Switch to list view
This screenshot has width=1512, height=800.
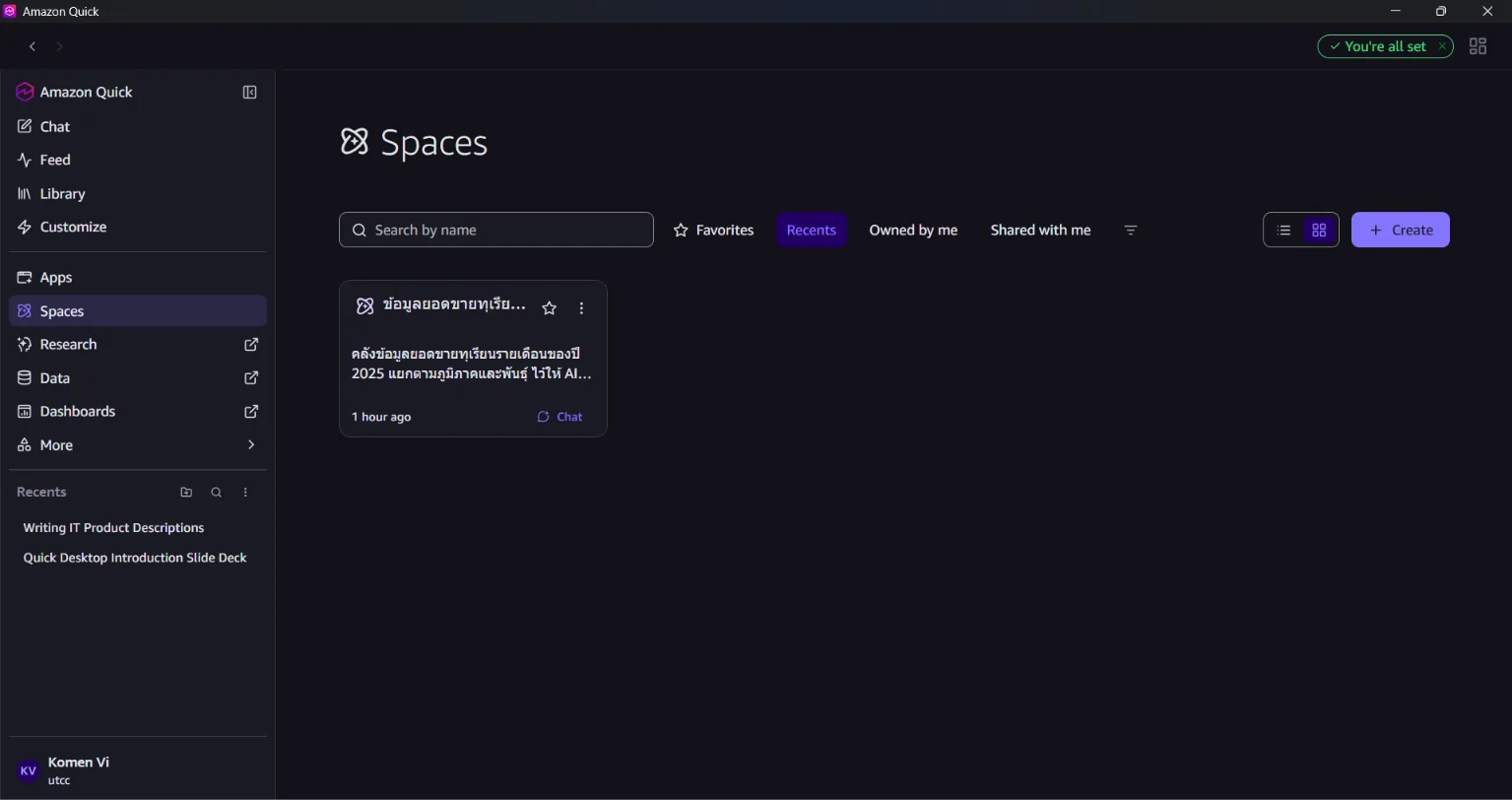1283,231
